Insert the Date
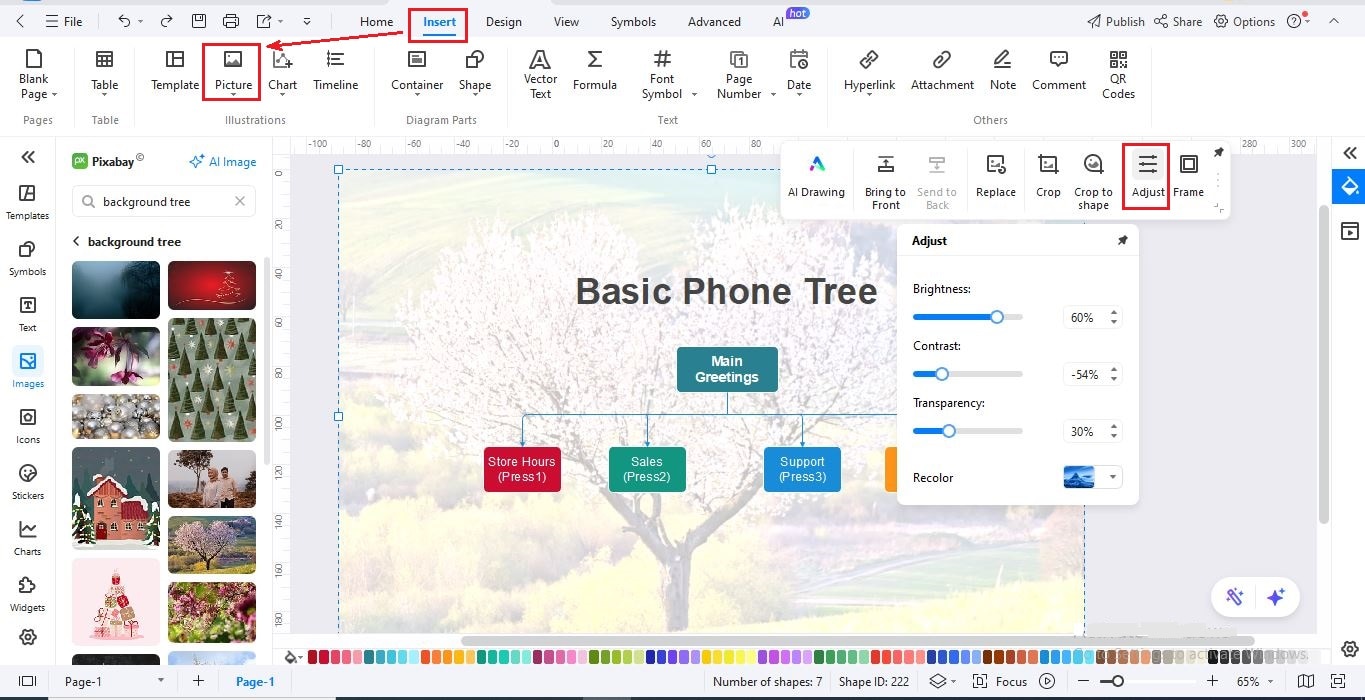The width and height of the screenshot is (1365, 700). point(798,72)
